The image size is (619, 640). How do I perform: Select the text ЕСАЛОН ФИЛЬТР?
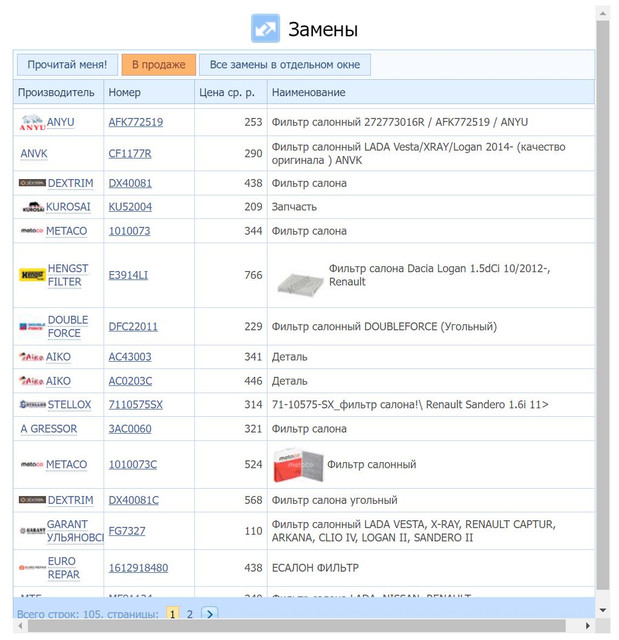(x=315, y=568)
